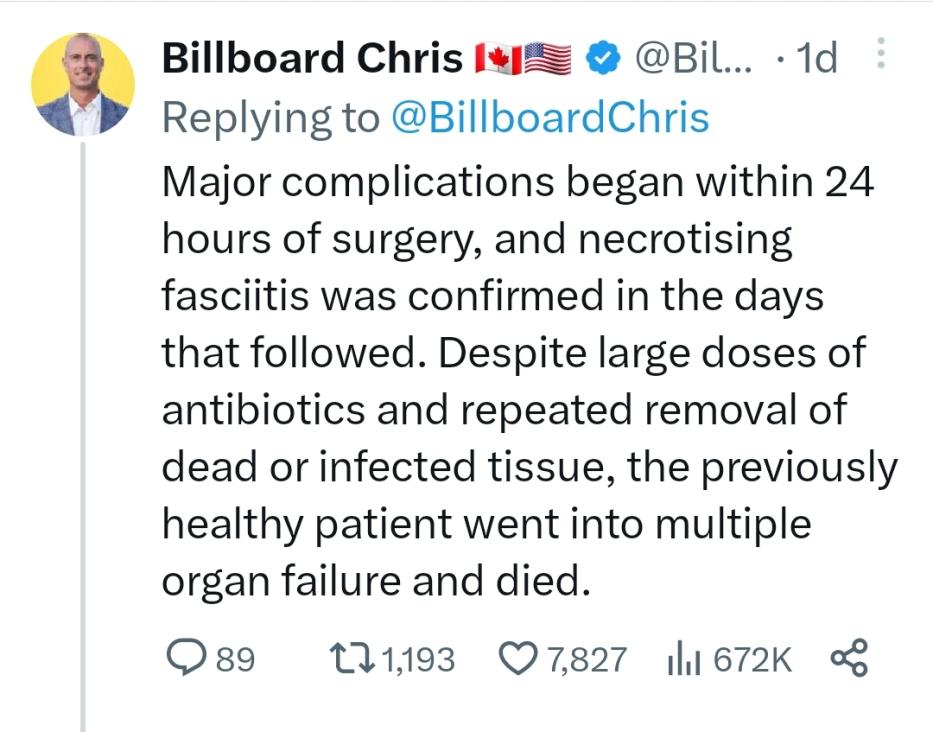Click the 89 replies count
933x732 pixels.
(x=236, y=660)
